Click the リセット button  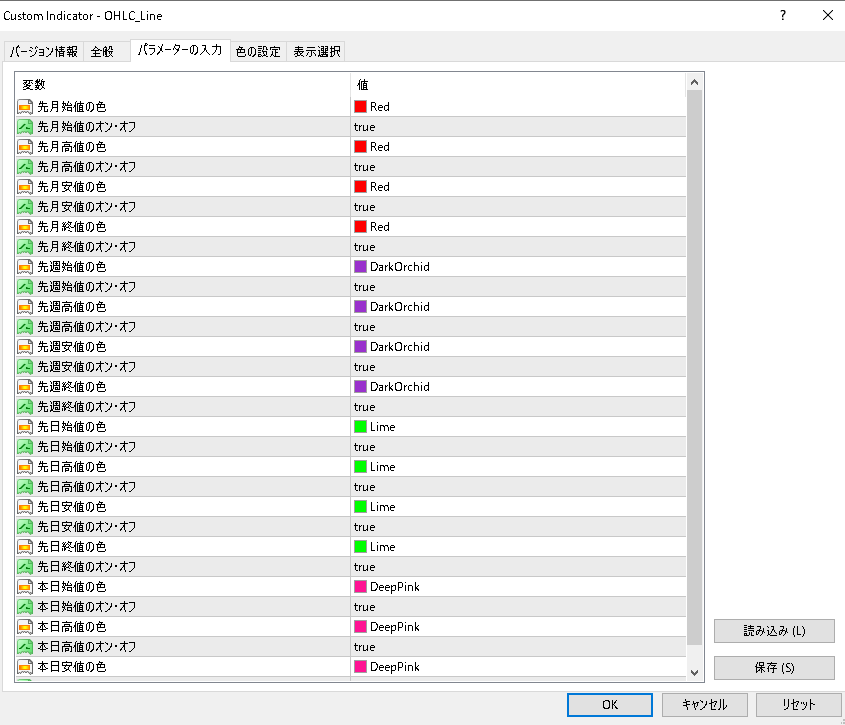click(798, 705)
